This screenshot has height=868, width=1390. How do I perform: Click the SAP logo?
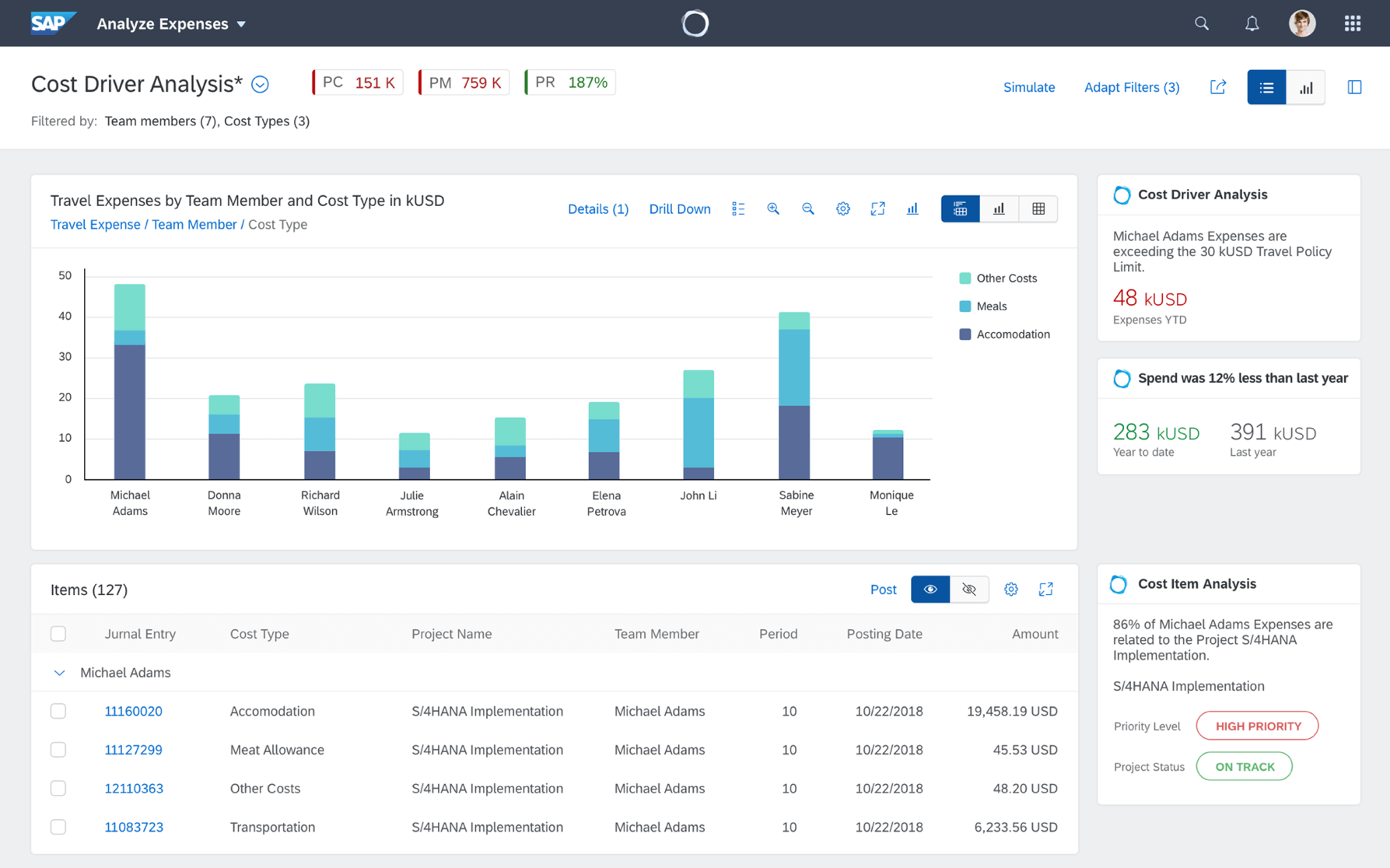click(52, 23)
